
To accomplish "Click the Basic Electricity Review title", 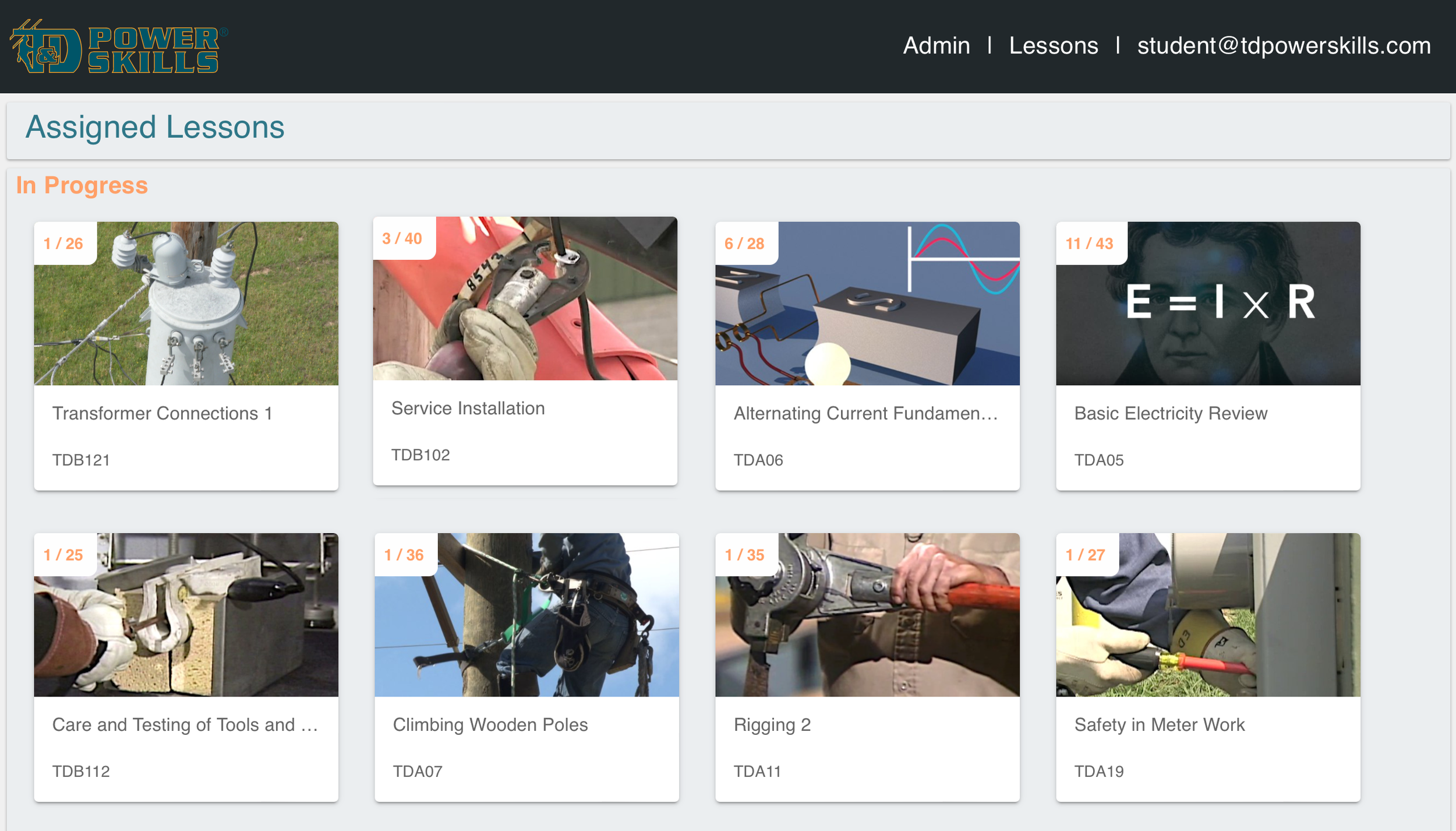I will (x=1170, y=413).
